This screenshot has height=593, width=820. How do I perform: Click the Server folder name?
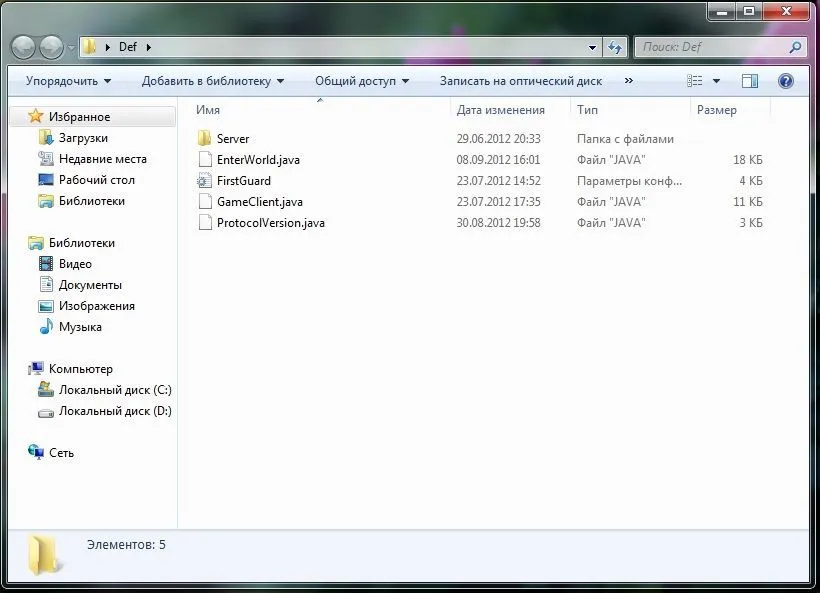pyautogui.click(x=233, y=139)
